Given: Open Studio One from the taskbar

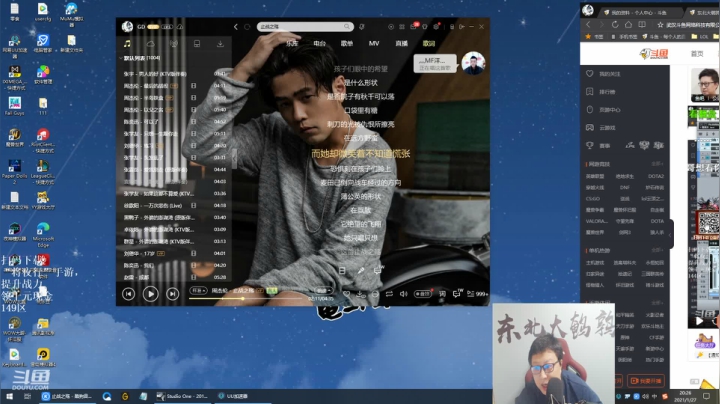Looking at the screenshot, I should click(x=182, y=396).
